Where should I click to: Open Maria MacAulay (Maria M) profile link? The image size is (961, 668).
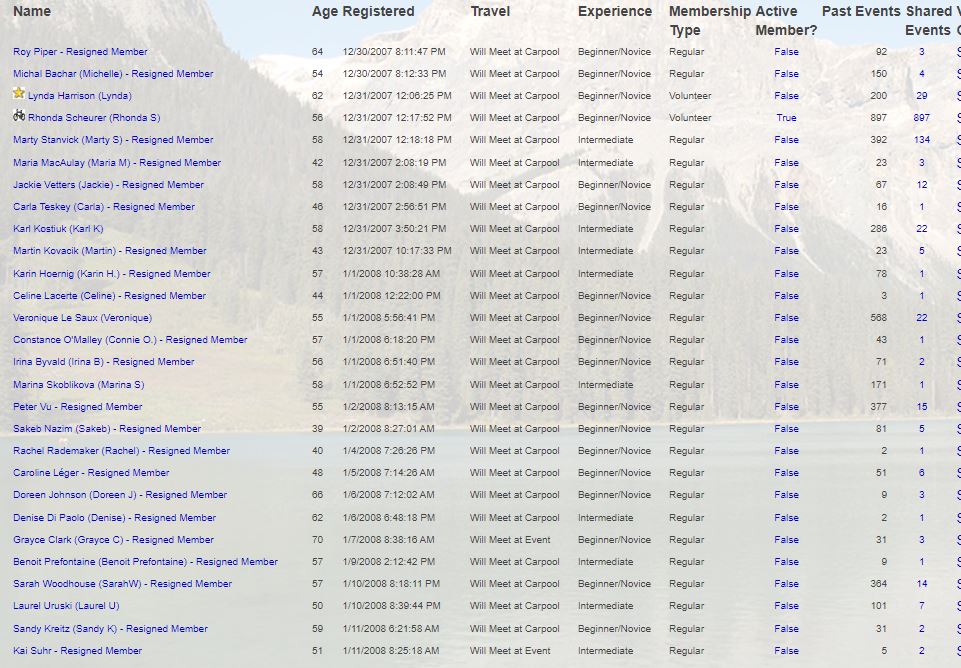point(117,163)
